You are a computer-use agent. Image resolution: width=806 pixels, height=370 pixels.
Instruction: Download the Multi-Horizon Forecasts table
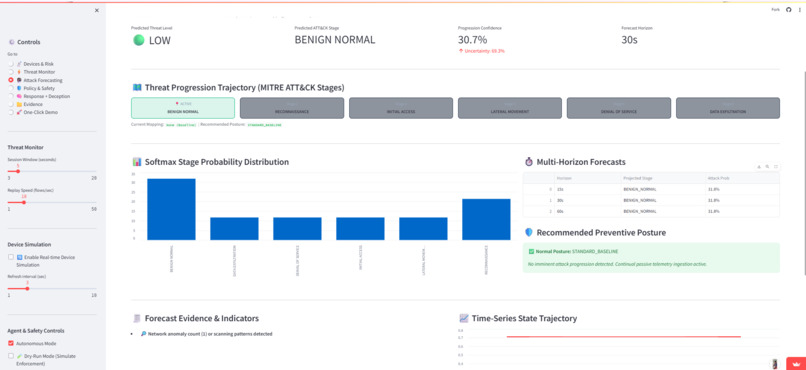[759, 166]
